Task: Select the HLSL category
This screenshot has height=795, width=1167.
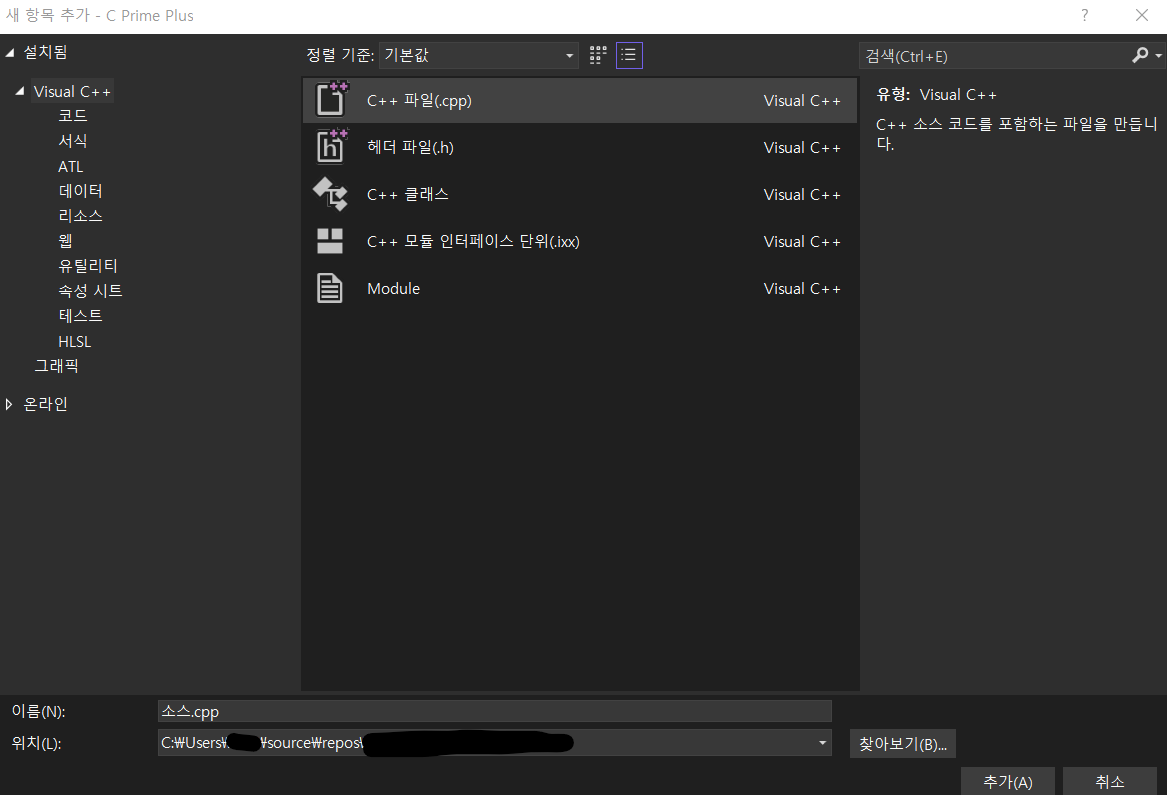Action: pos(74,342)
